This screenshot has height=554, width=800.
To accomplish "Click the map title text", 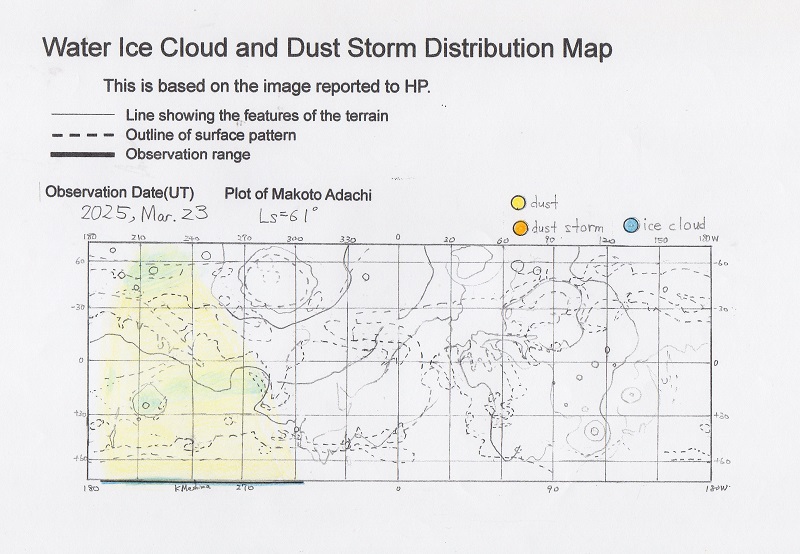I will pos(327,48).
